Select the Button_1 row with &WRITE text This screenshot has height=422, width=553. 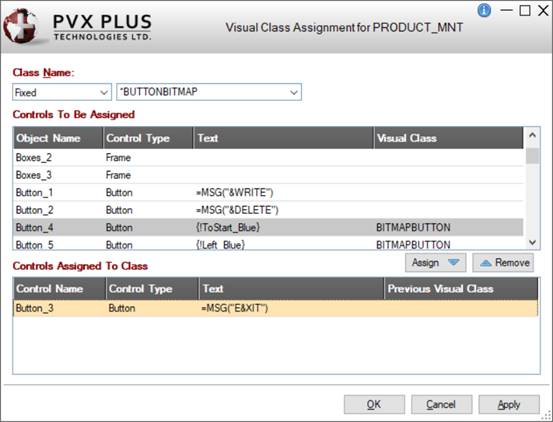click(268, 192)
